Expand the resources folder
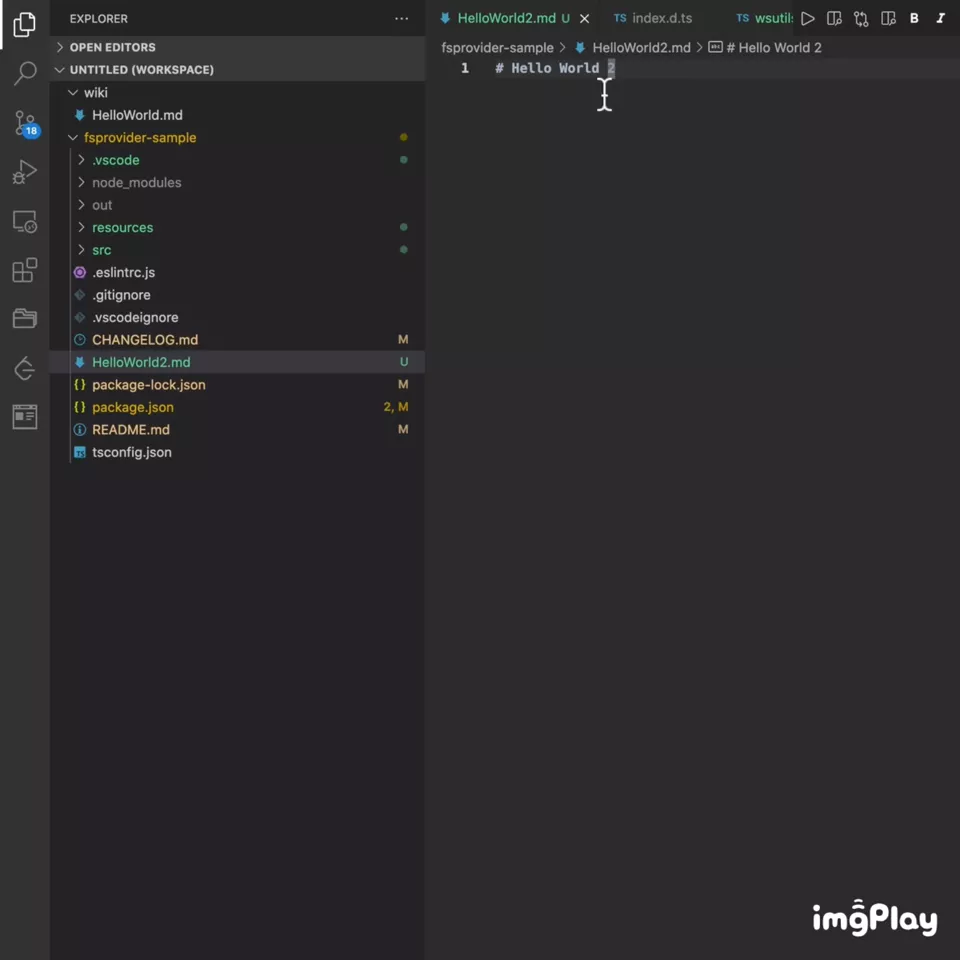Viewport: 960px width, 960px height. tap(237, 227)
